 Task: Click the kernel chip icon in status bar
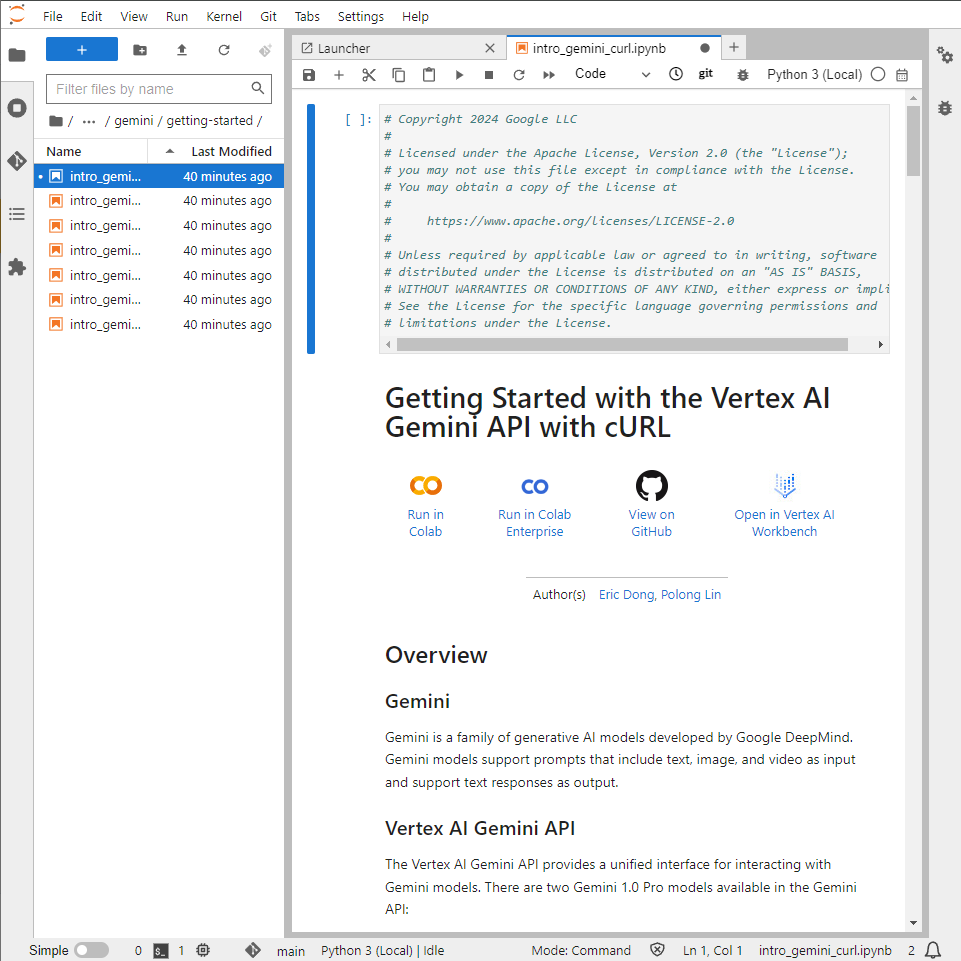(x=203, y=950)
